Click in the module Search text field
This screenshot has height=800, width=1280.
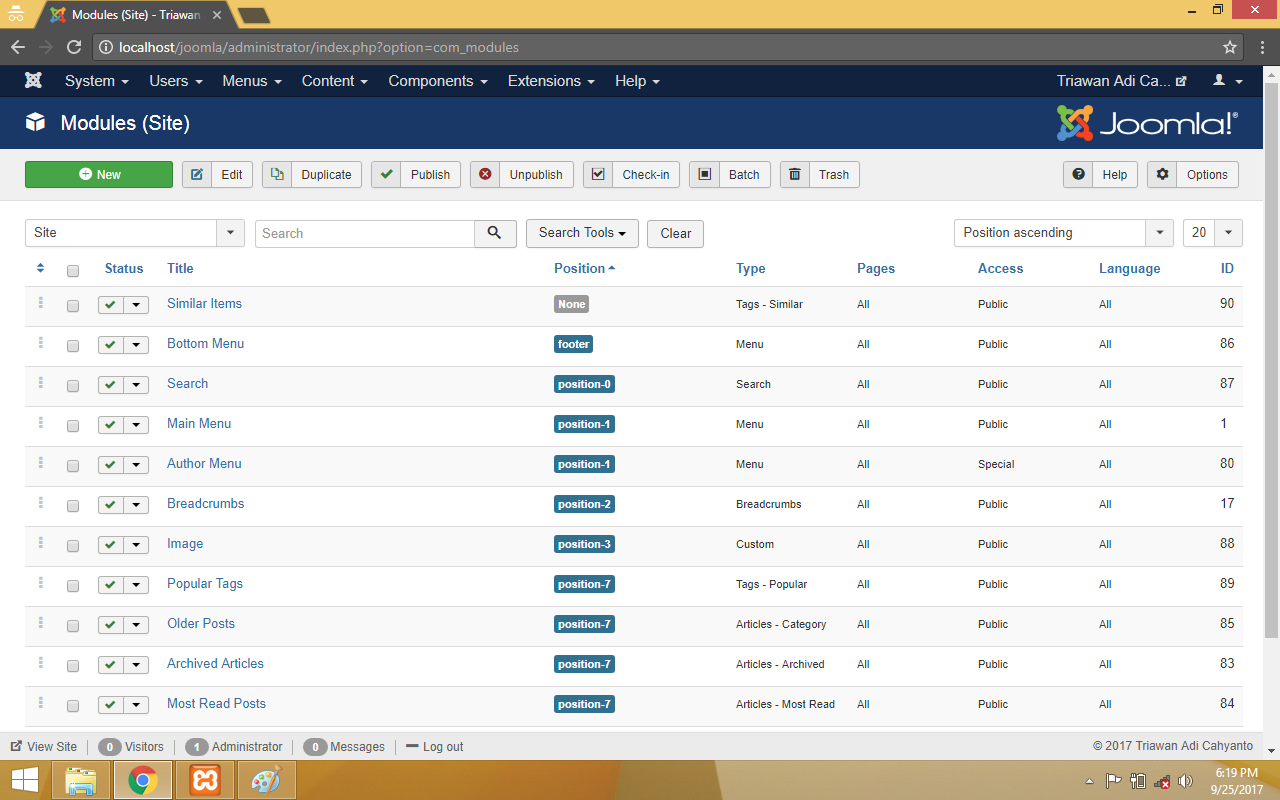(x=365, y=233)
